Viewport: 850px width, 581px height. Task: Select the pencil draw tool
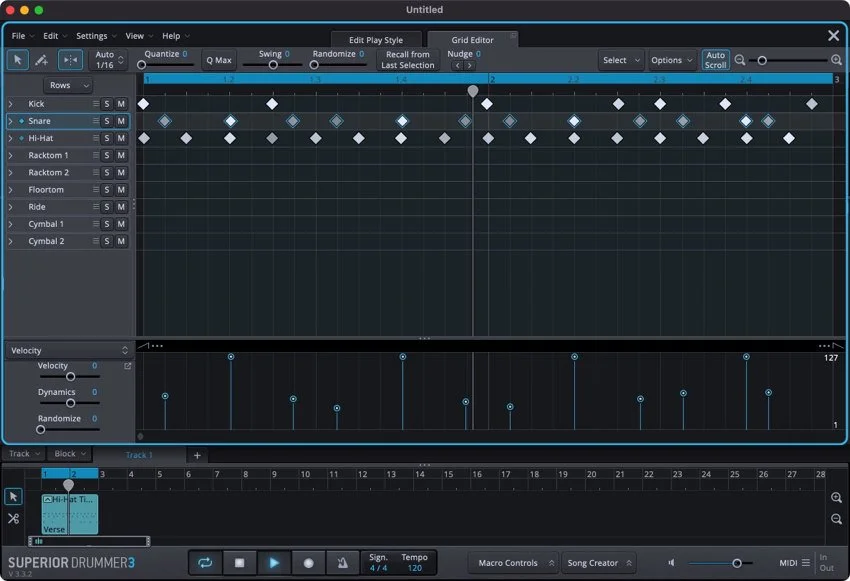click(41, 60)
